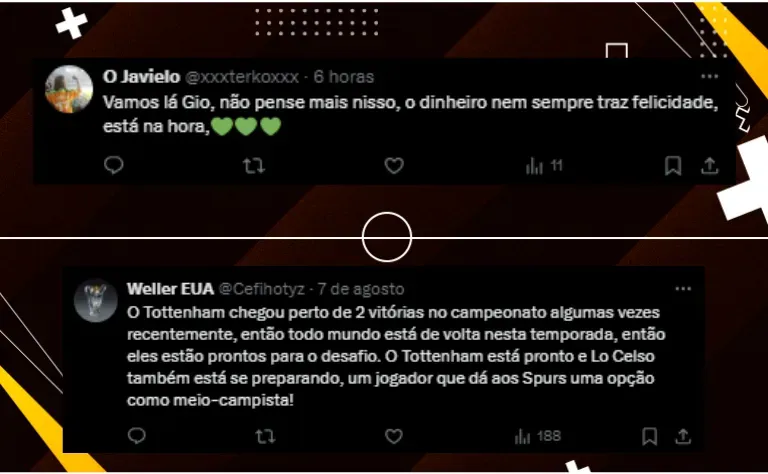
Task: Visit the @xxxterkoxxx handle
Action: (242, 77)
